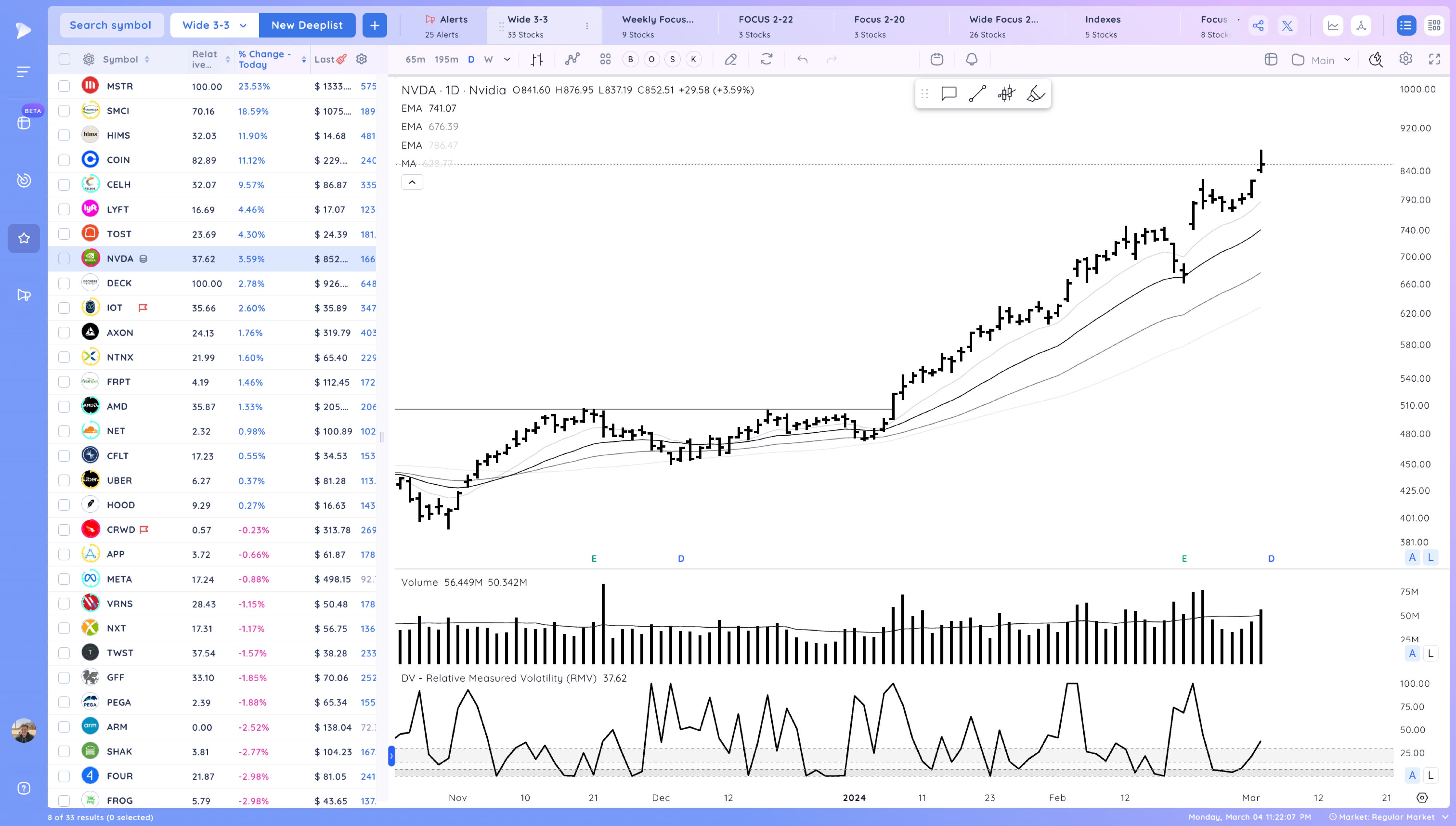Open the BETA dashboard icon
This screenshot has width=1456, height=826.
[24, 123]
